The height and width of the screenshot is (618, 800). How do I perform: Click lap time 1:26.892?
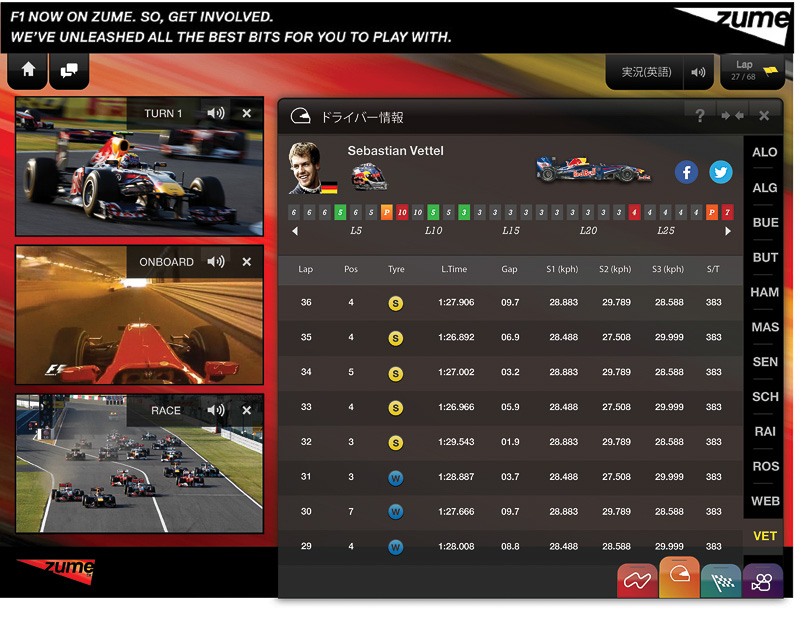pyautogui.click(x=456, y=337)
